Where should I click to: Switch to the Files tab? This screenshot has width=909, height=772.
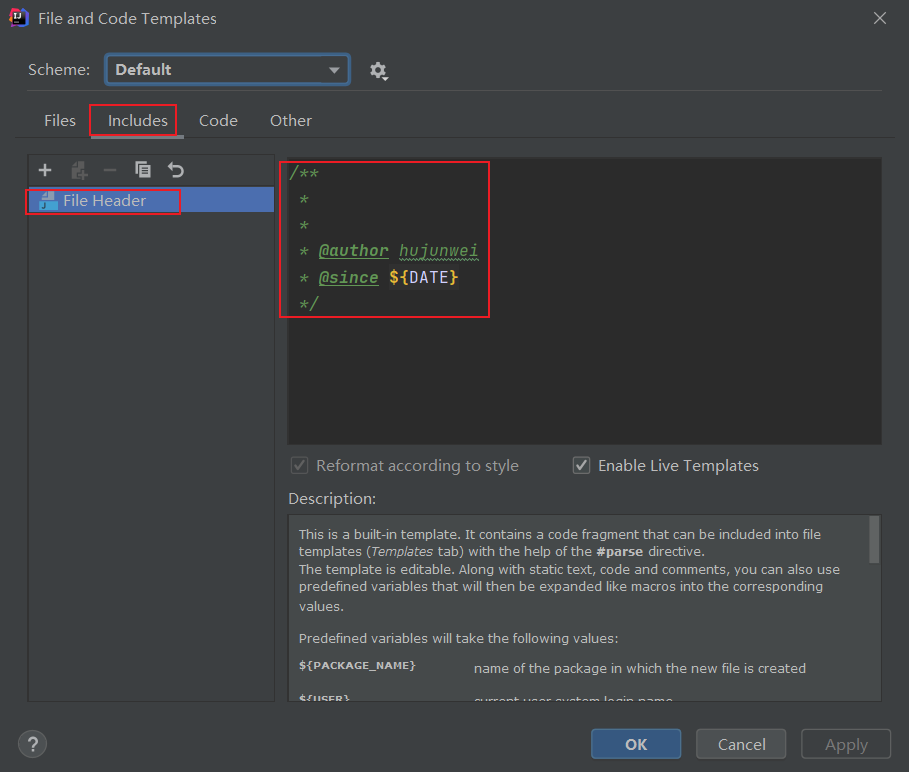coord(60,121)
